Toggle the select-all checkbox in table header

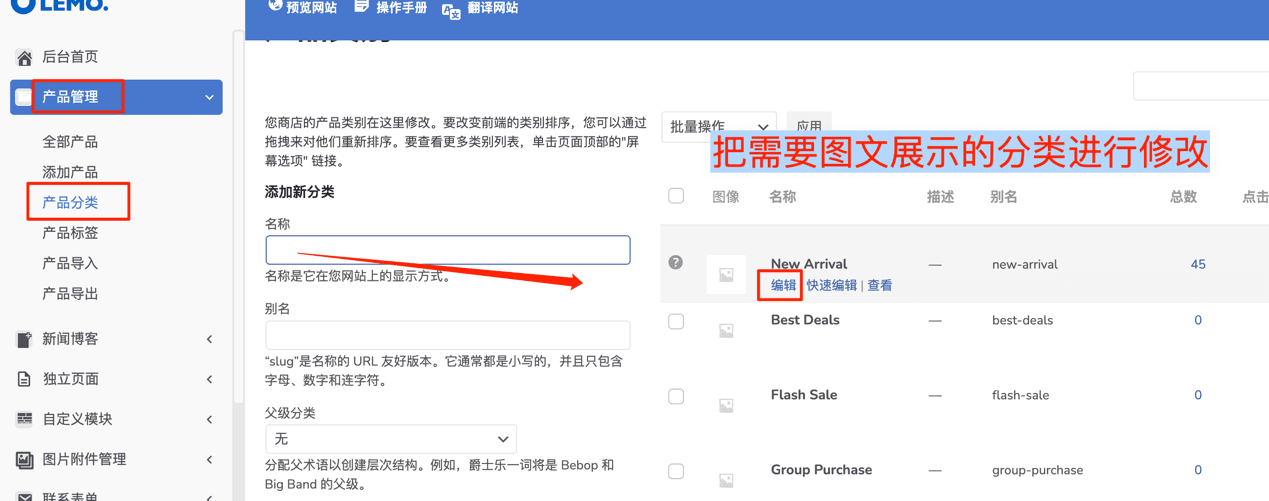[x=676, y=196]
